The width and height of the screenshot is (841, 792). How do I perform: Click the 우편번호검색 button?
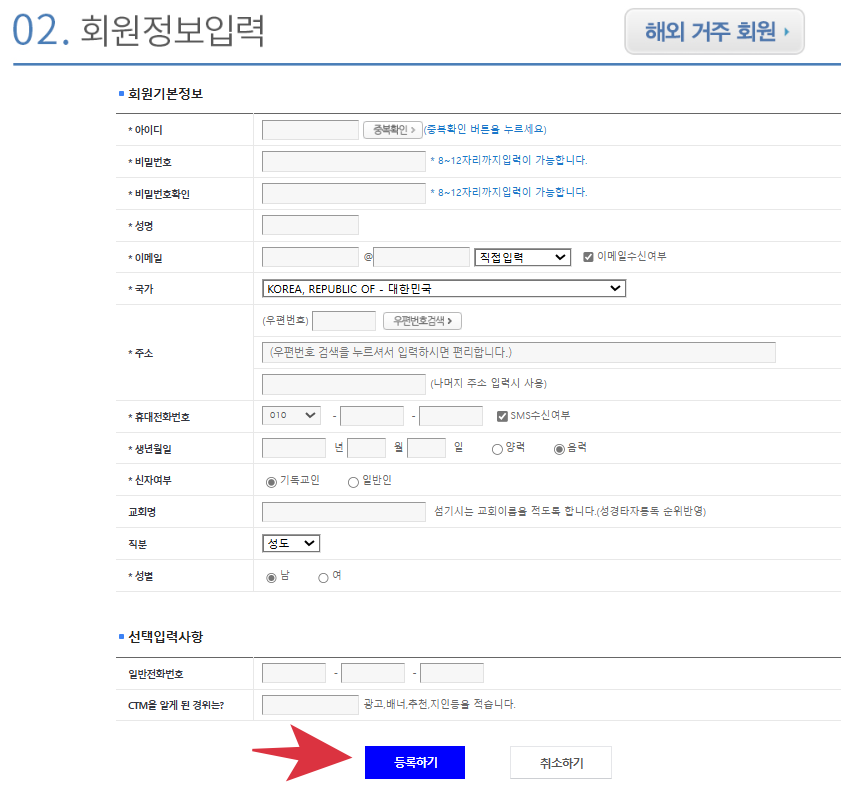[422, 321]
